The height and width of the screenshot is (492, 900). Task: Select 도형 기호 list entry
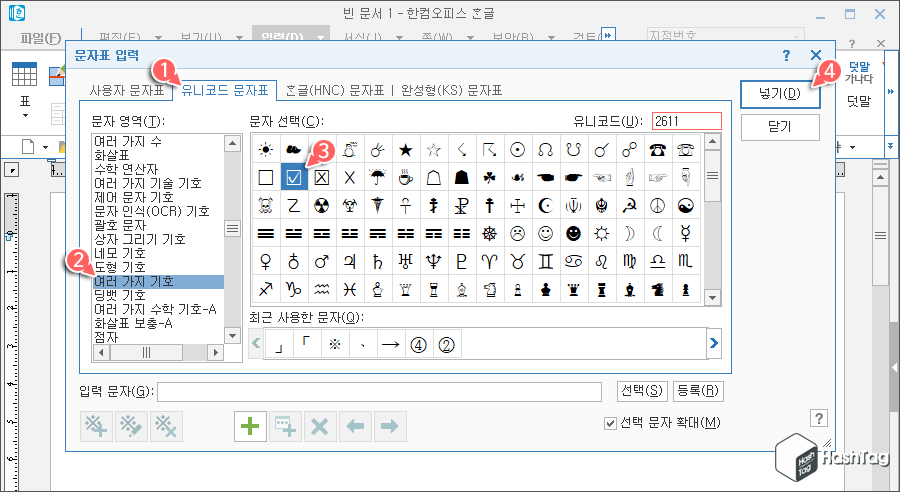pos(158,267)
